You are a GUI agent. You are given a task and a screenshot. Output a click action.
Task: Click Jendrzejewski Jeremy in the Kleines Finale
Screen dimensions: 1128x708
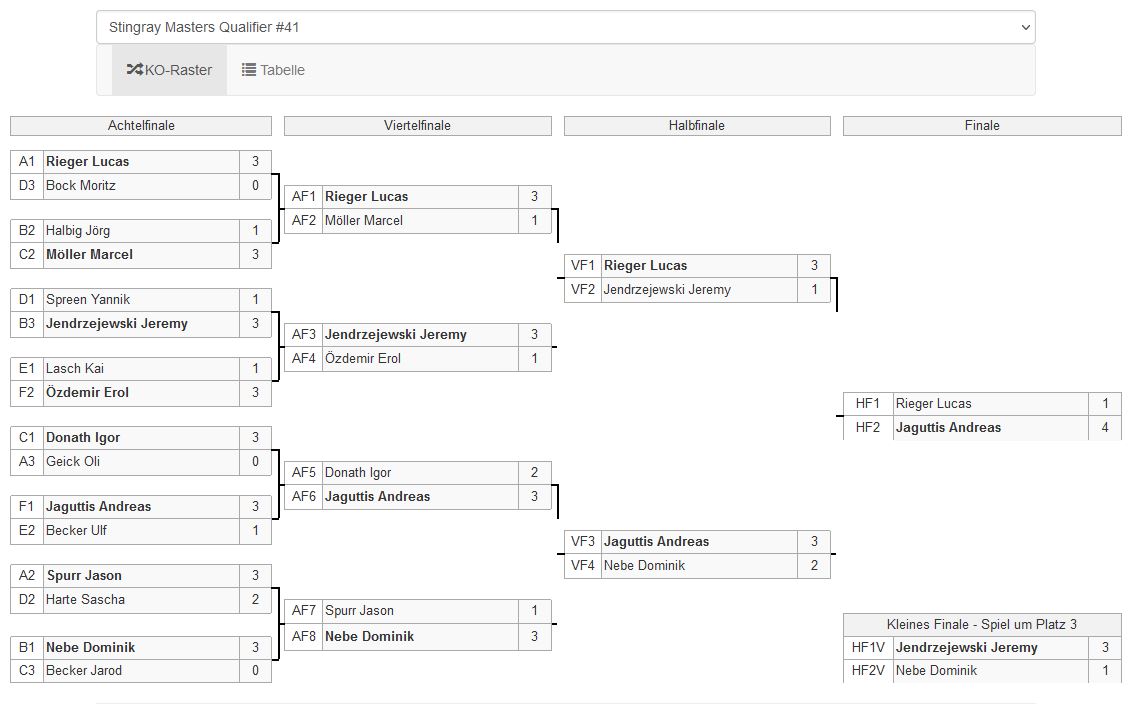point(966,648)
